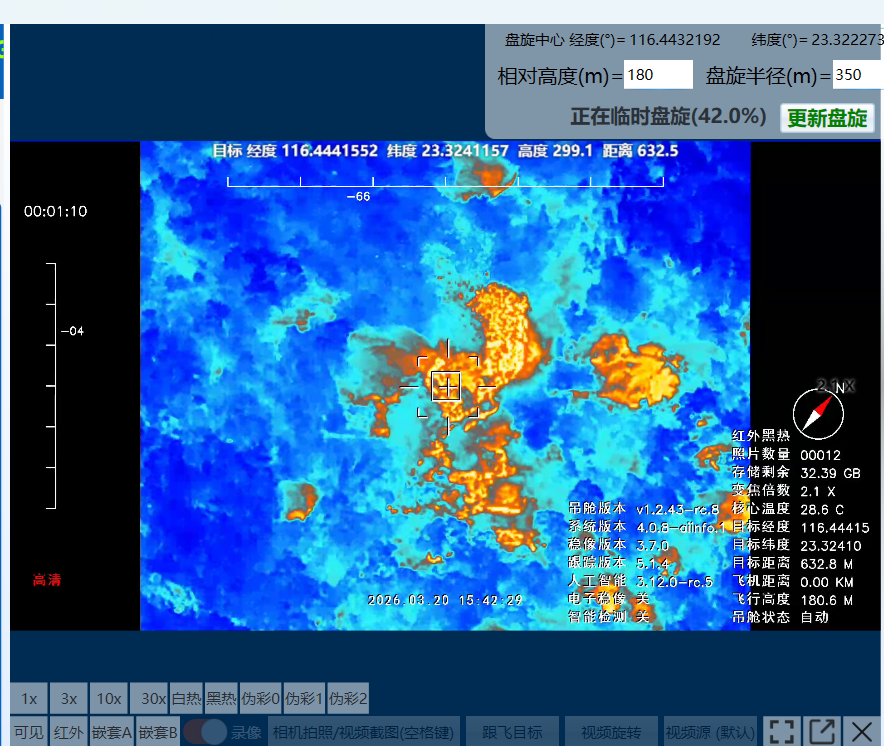Switch to 可见 visible light view
The height and width of the screenshot is (746, 884).
coord(30,732)
